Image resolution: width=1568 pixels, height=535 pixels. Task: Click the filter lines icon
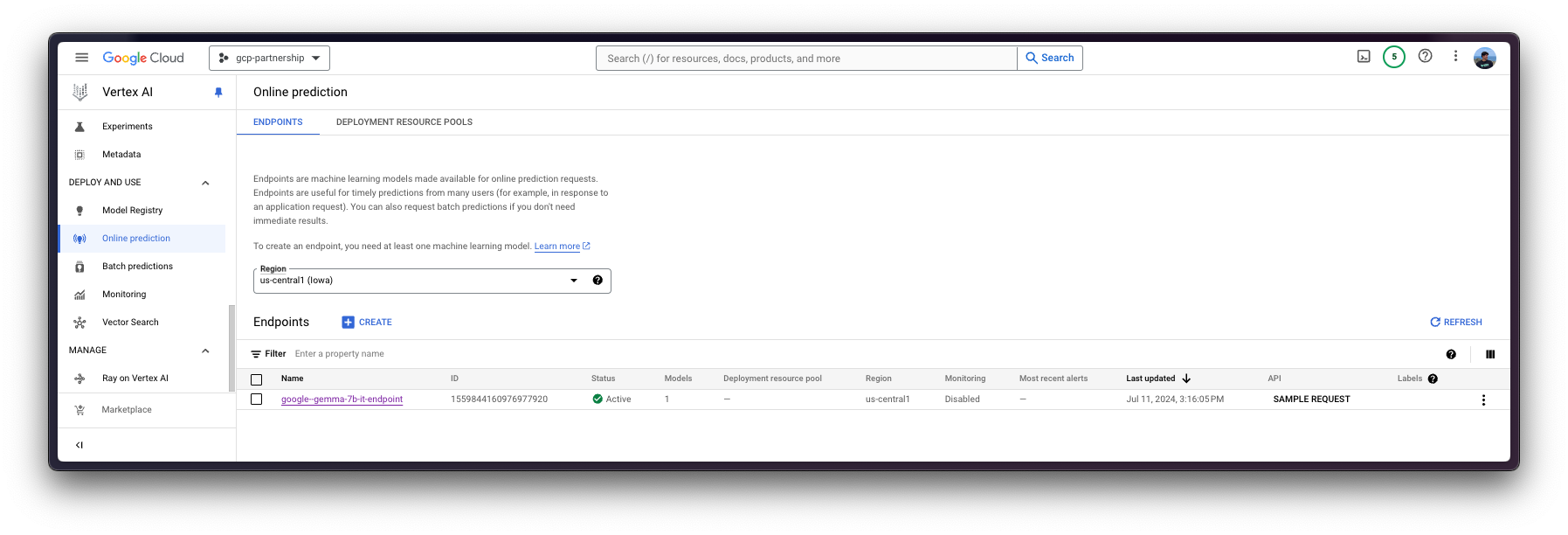pyautogui.click(x=256, y=354)
